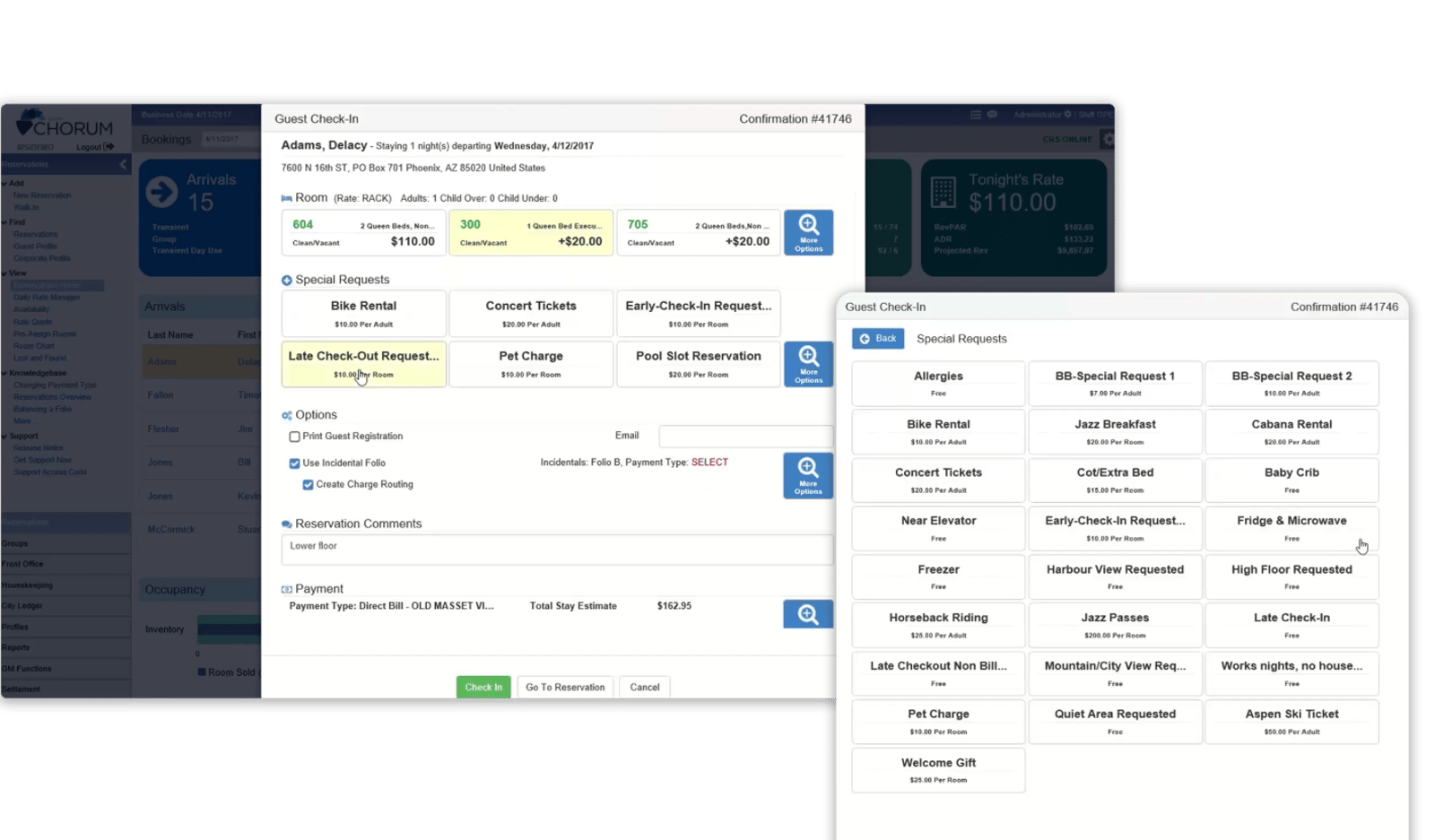Image resolution: width=1435 pixels, height=840 pixels.
Task: Add Concert Tickets in Check-In dialog
Action: (x=531, y=314)
